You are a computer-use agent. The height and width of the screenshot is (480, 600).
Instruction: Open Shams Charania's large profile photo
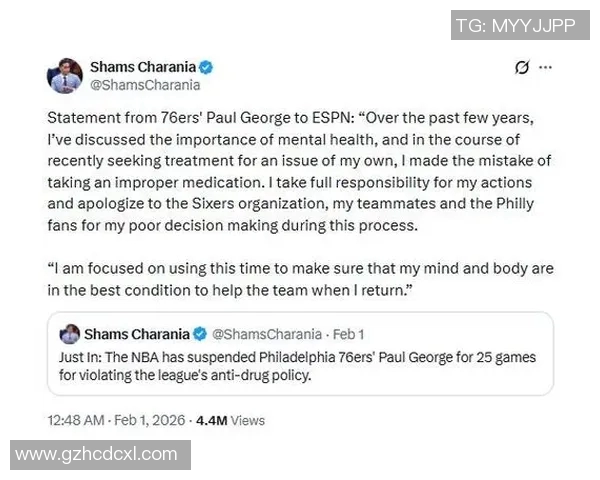(x=64, y=76)
